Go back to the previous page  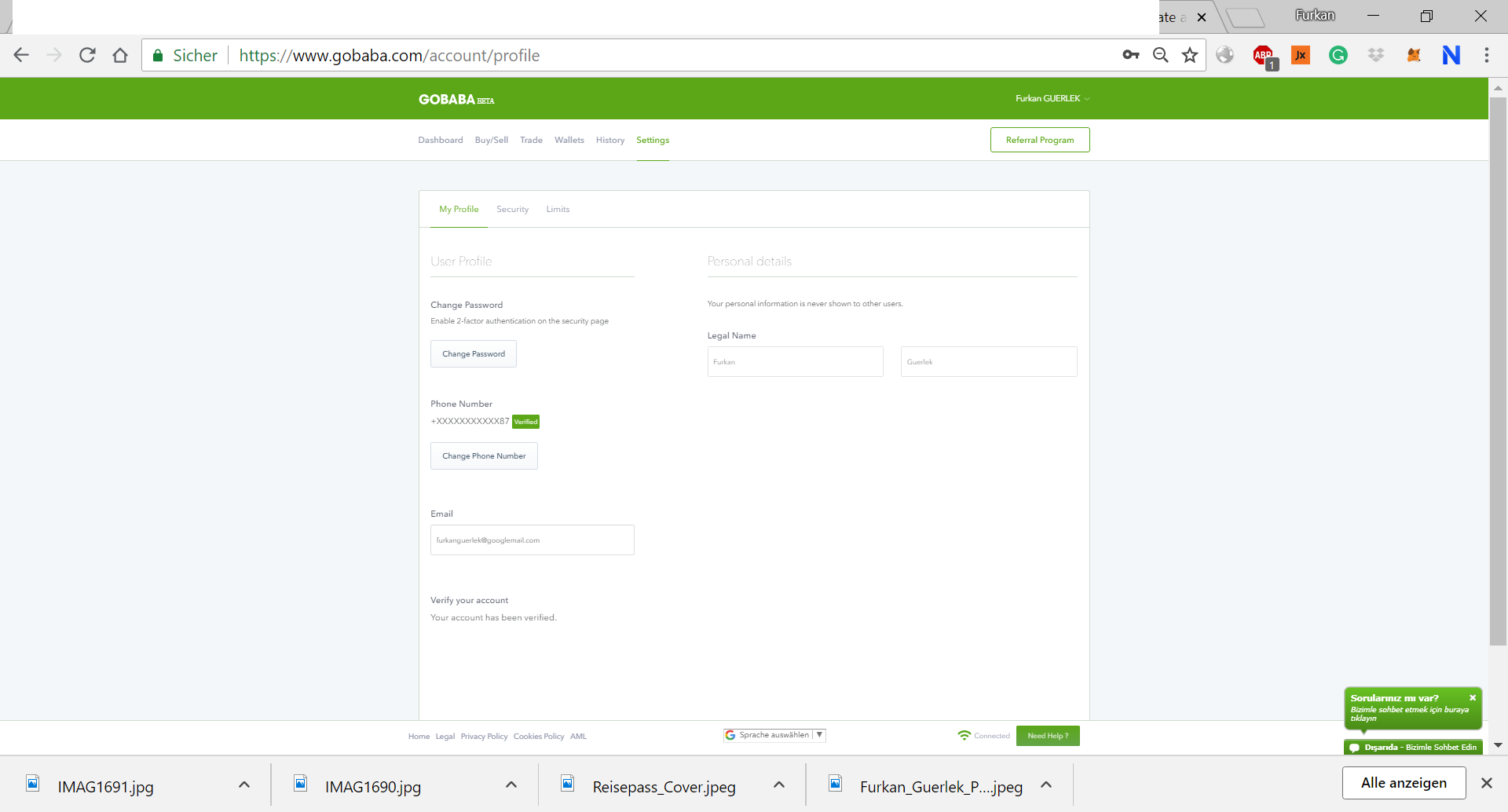click(x=21, y=55)
